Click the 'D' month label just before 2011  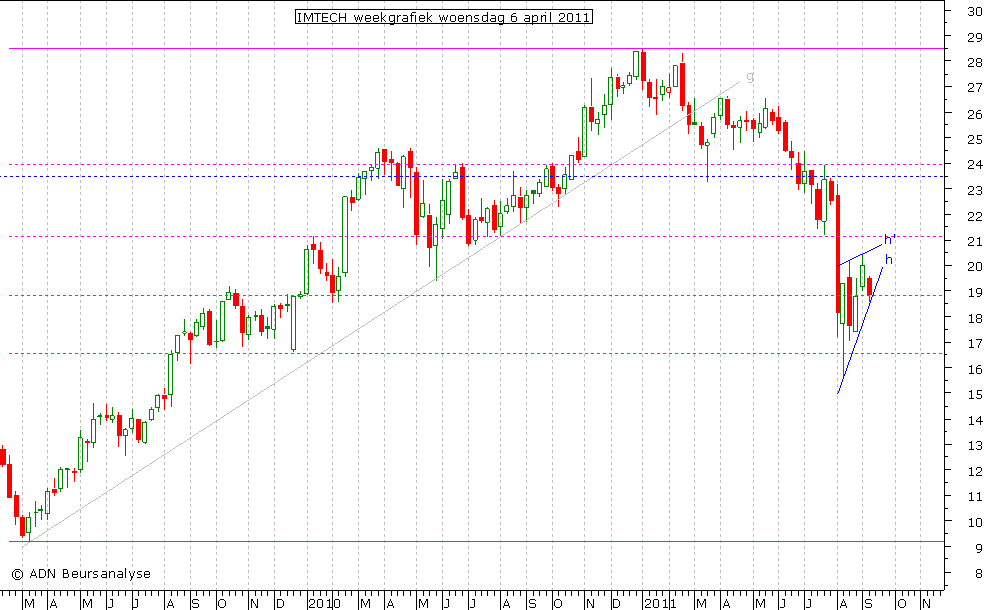coord(616,604)
